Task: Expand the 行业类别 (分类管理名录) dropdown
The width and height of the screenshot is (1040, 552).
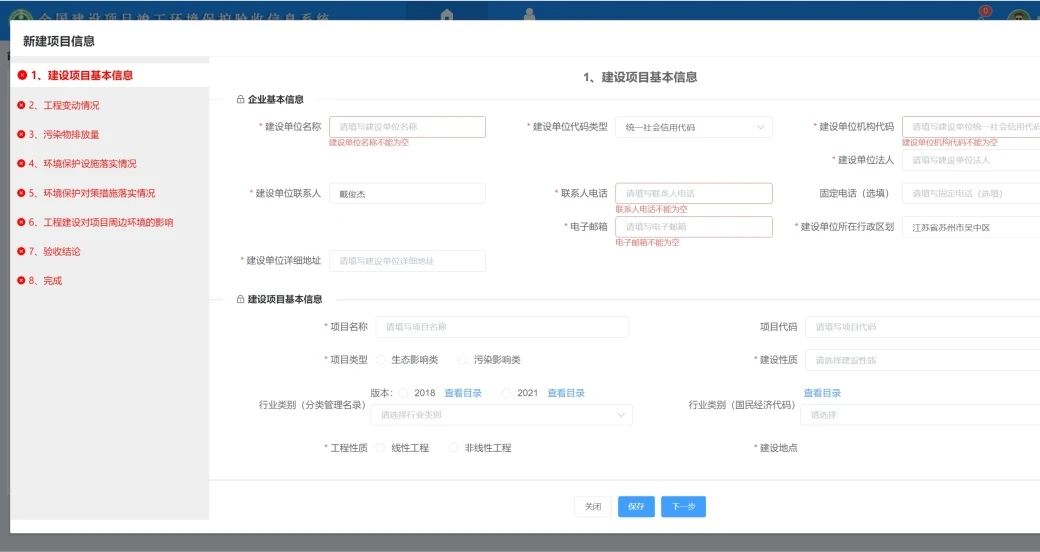Action: (501, 415)
